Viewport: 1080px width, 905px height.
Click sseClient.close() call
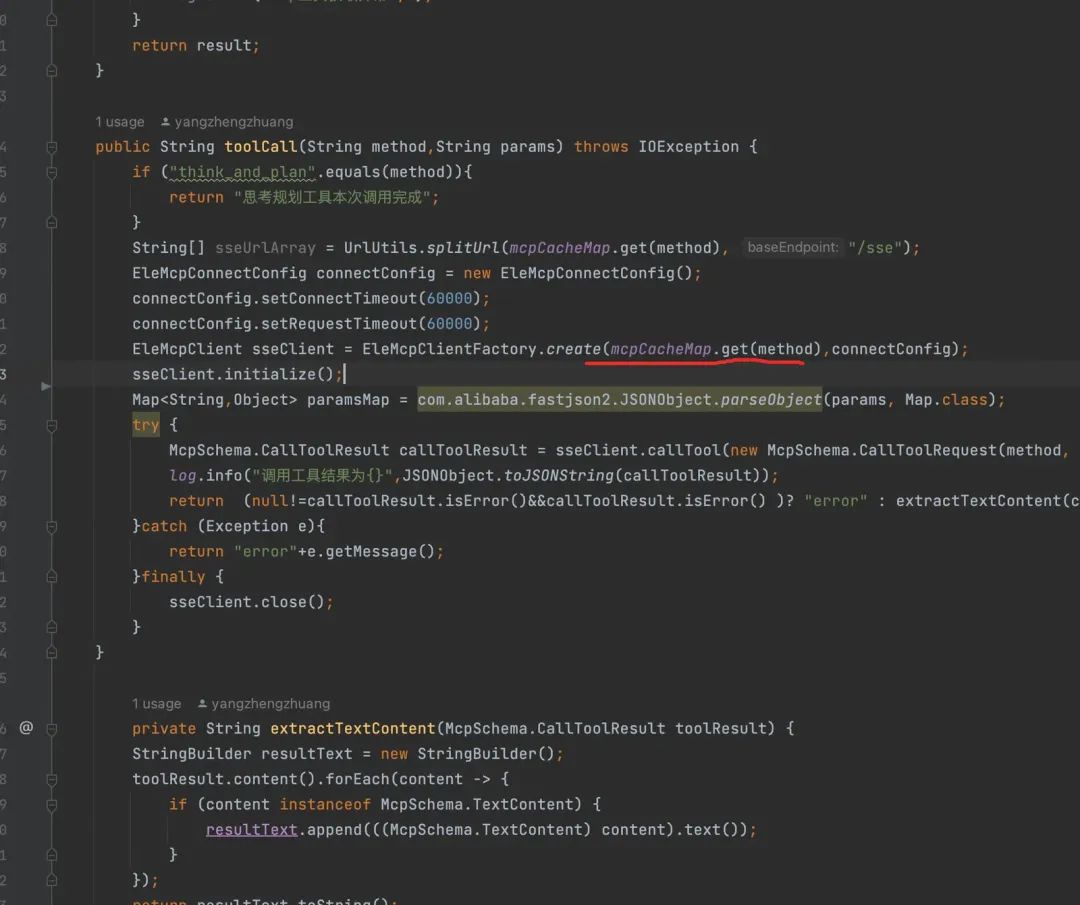tap(247, 602)
